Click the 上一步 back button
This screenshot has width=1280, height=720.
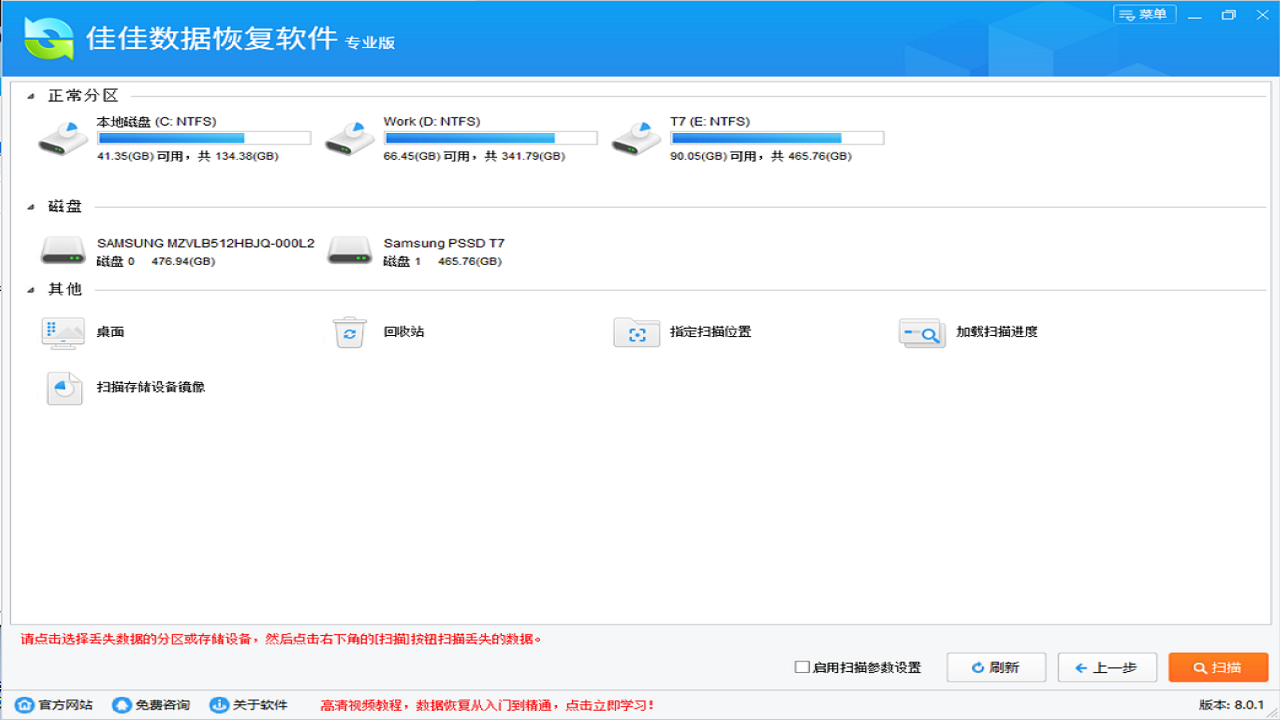click(x=1107, y=667)
